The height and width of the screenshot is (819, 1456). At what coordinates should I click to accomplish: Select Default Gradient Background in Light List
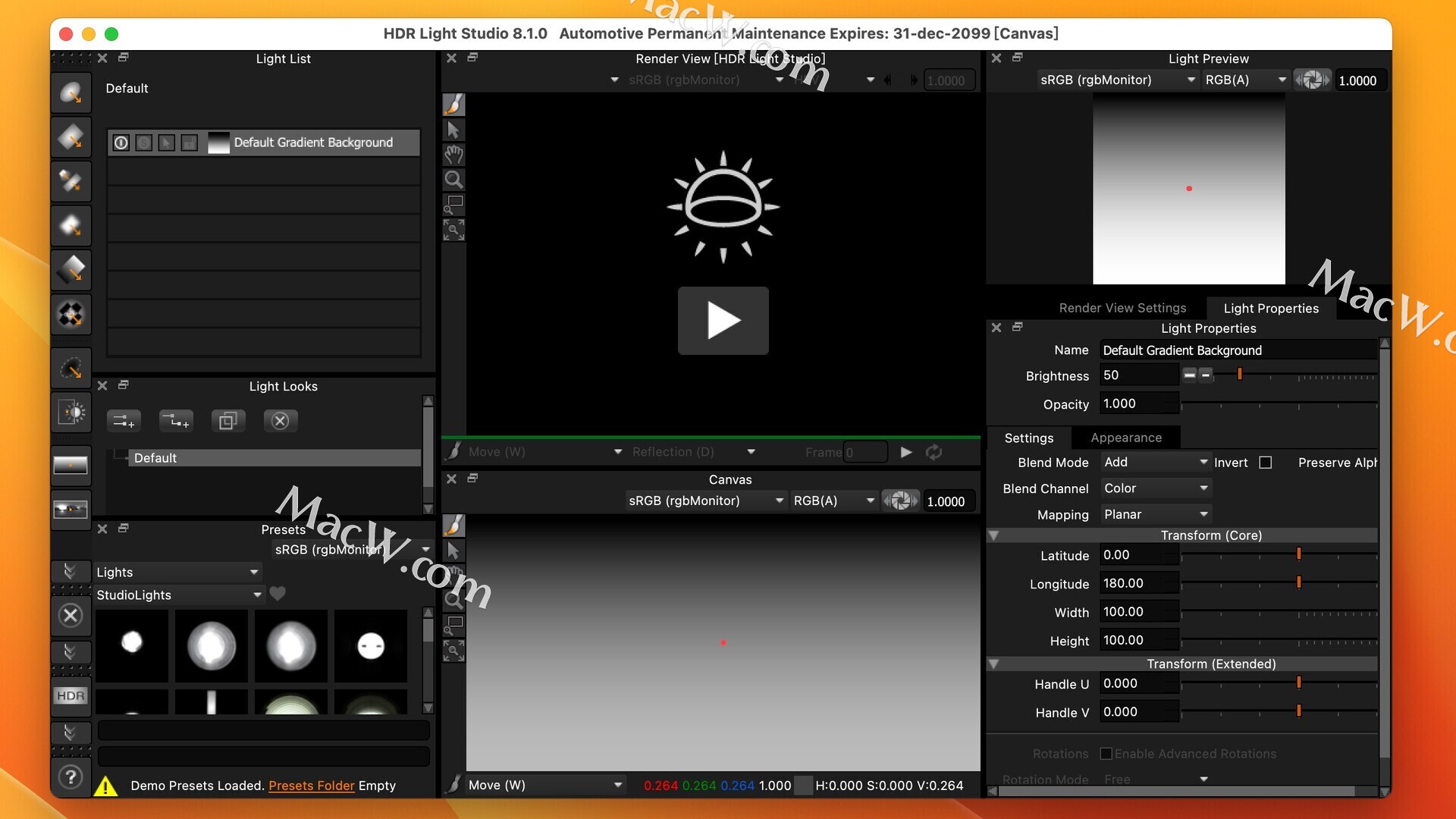click(264, 143)
